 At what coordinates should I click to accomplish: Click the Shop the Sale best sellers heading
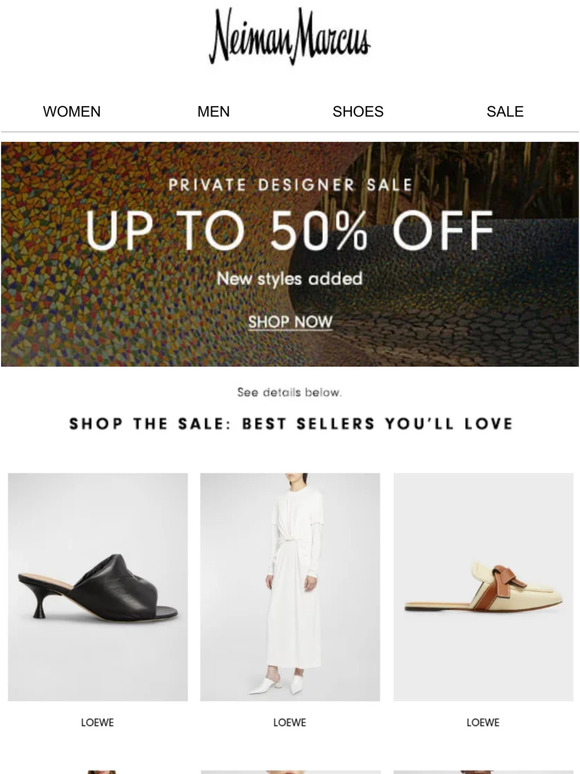291,424
